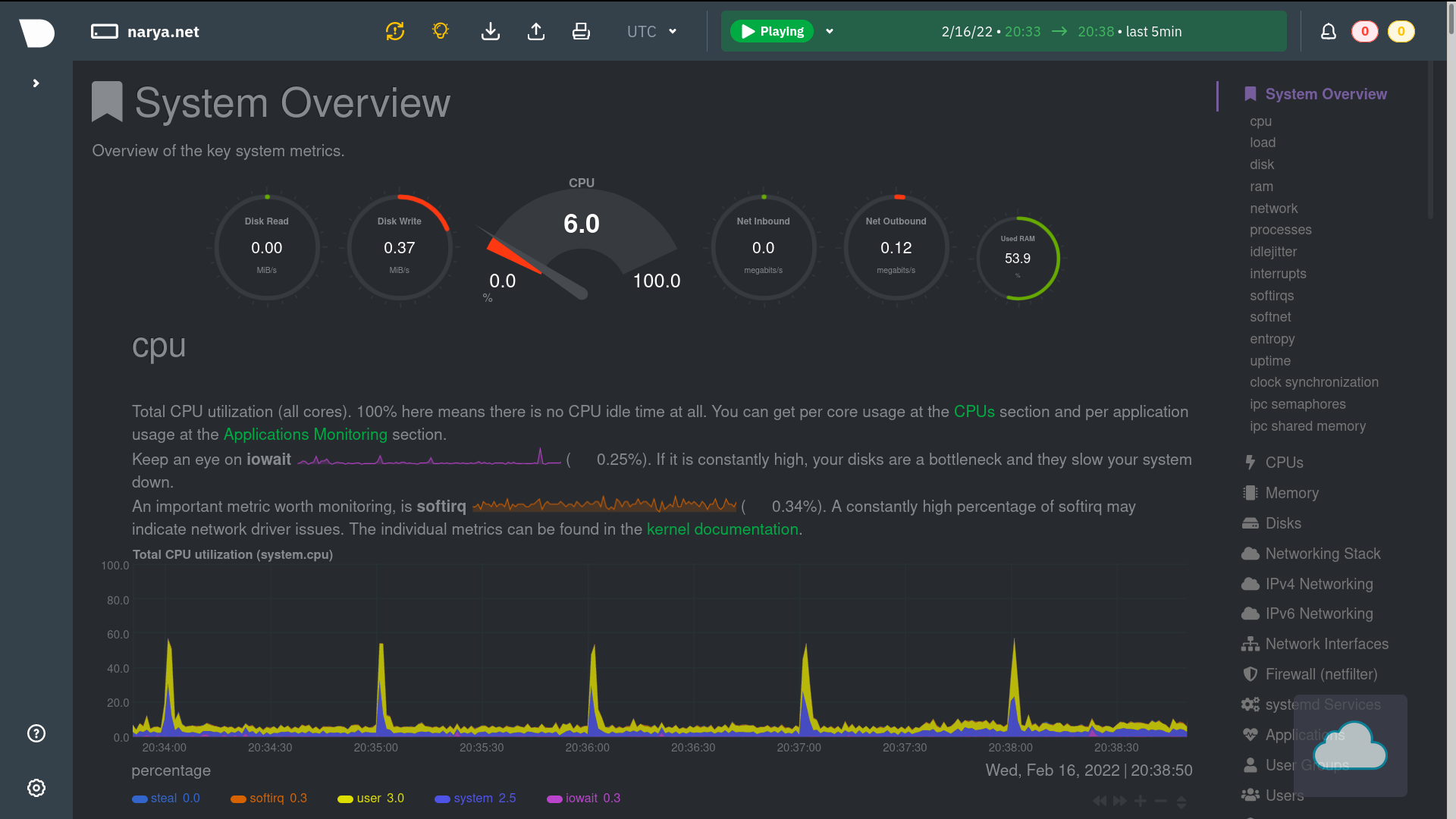Follow the Applications Monitoring link

click(x=305, y=435)
